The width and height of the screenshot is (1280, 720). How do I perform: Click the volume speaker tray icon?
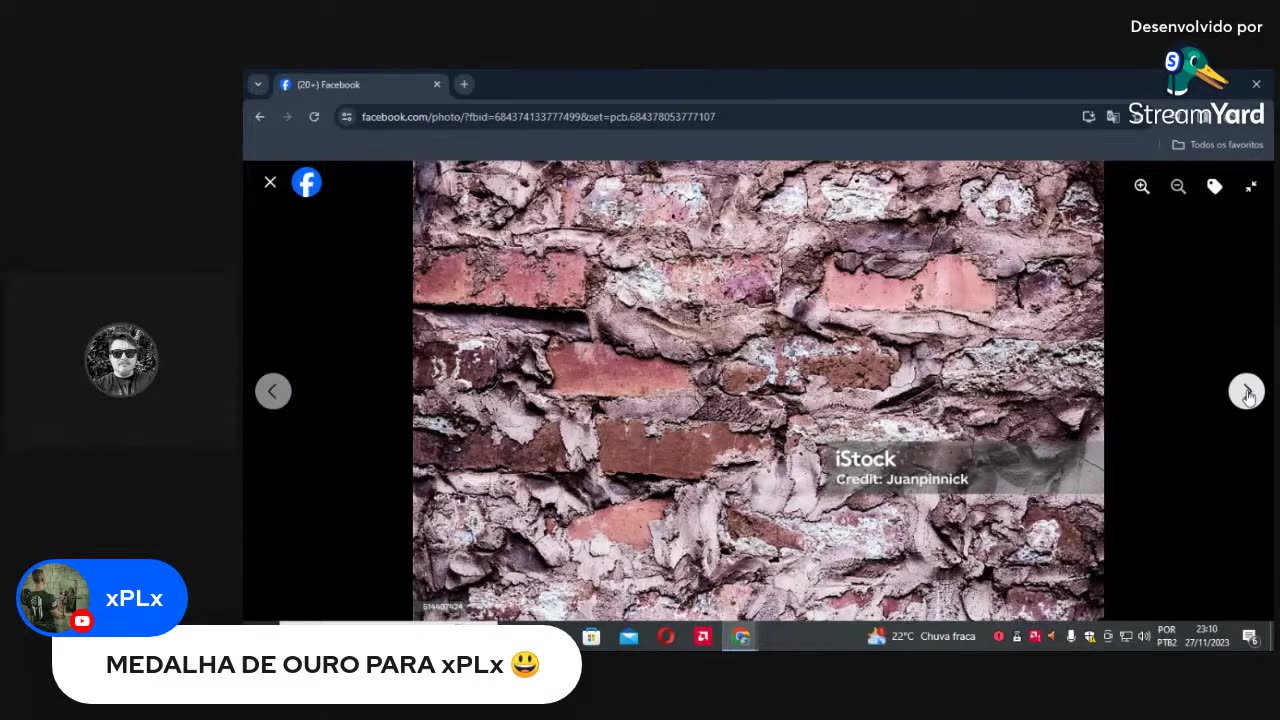click(1144, 637)
